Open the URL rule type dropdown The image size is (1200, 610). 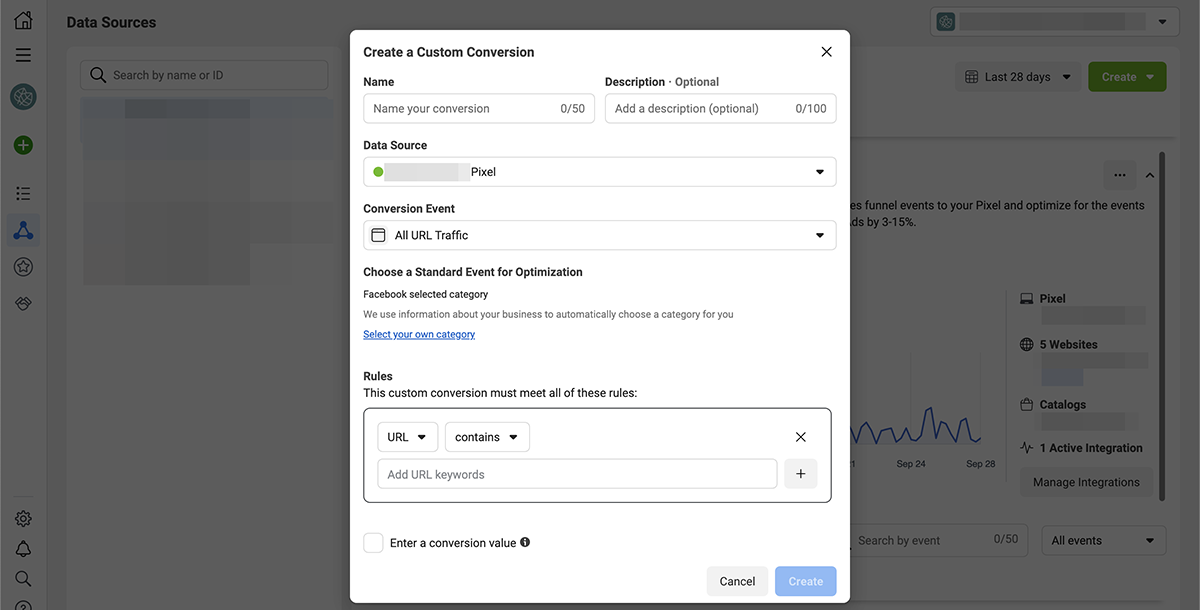407,437
